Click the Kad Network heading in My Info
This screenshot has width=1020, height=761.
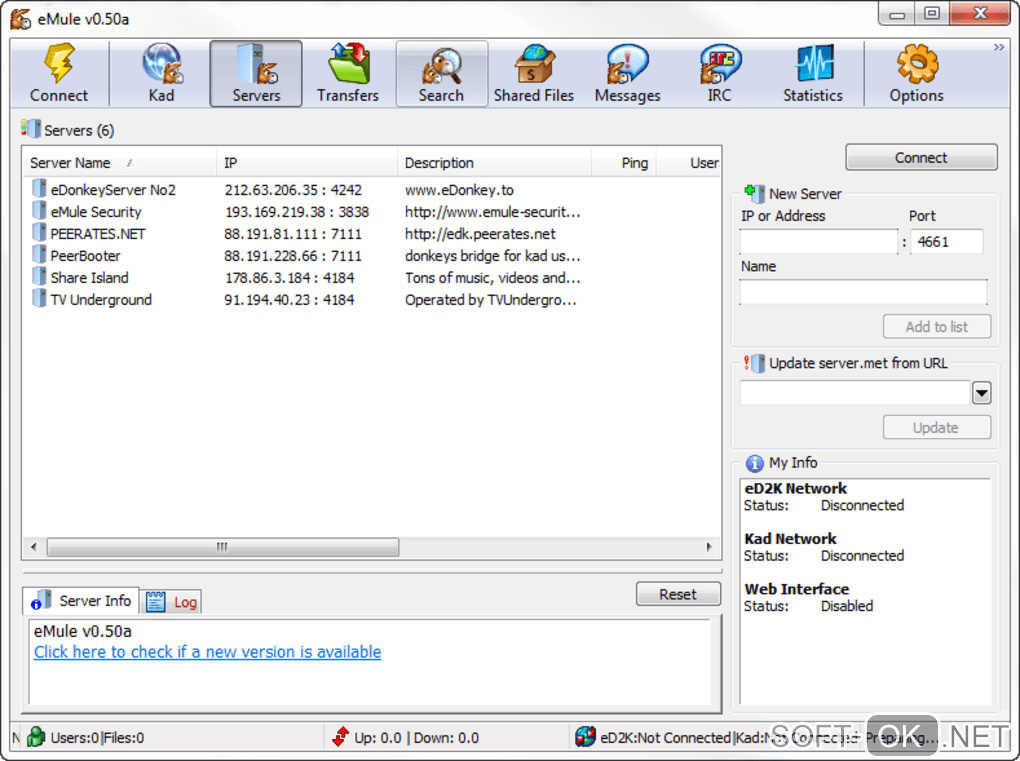(790, 539)
